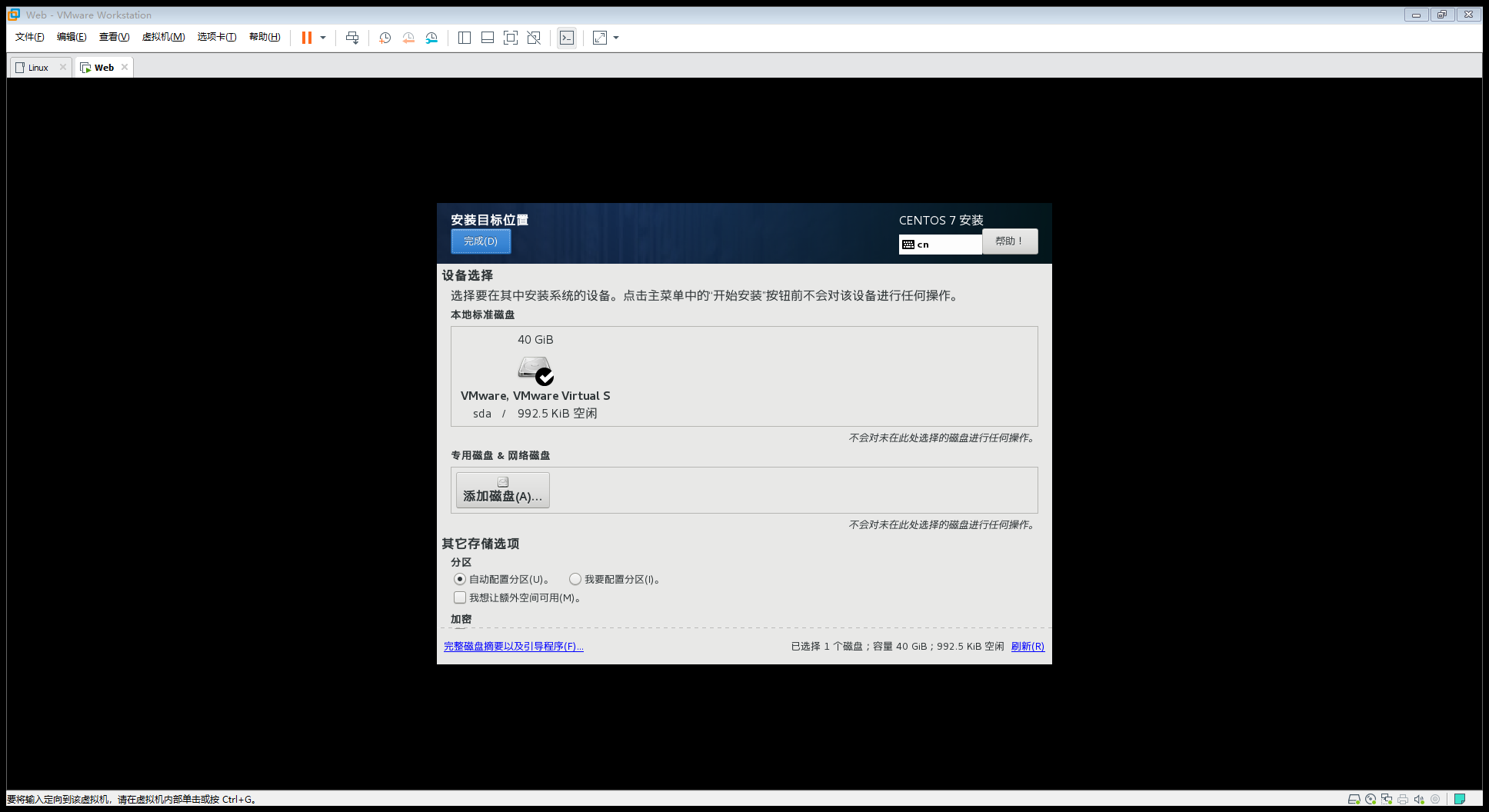This screenshot has height=812, width=1489.
Task: Send Ctrl+Alt+Del to the virtual machine
Action: [352, 38]
